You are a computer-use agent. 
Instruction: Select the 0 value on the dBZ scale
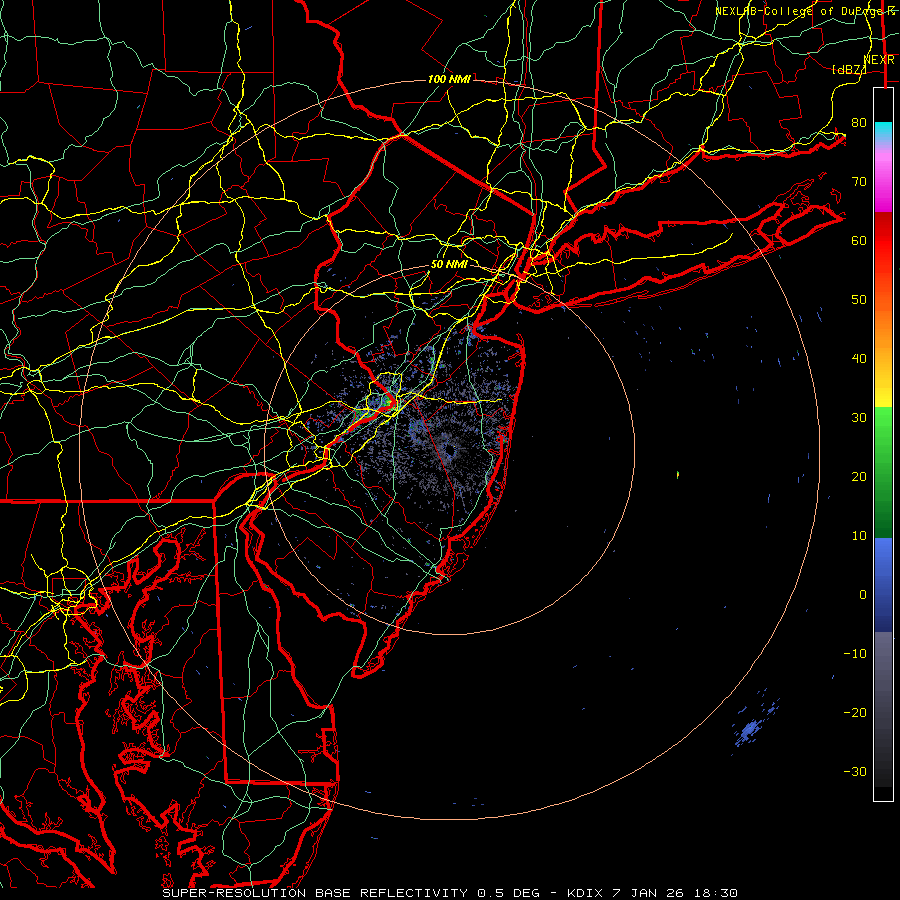(x=863, y=595)
